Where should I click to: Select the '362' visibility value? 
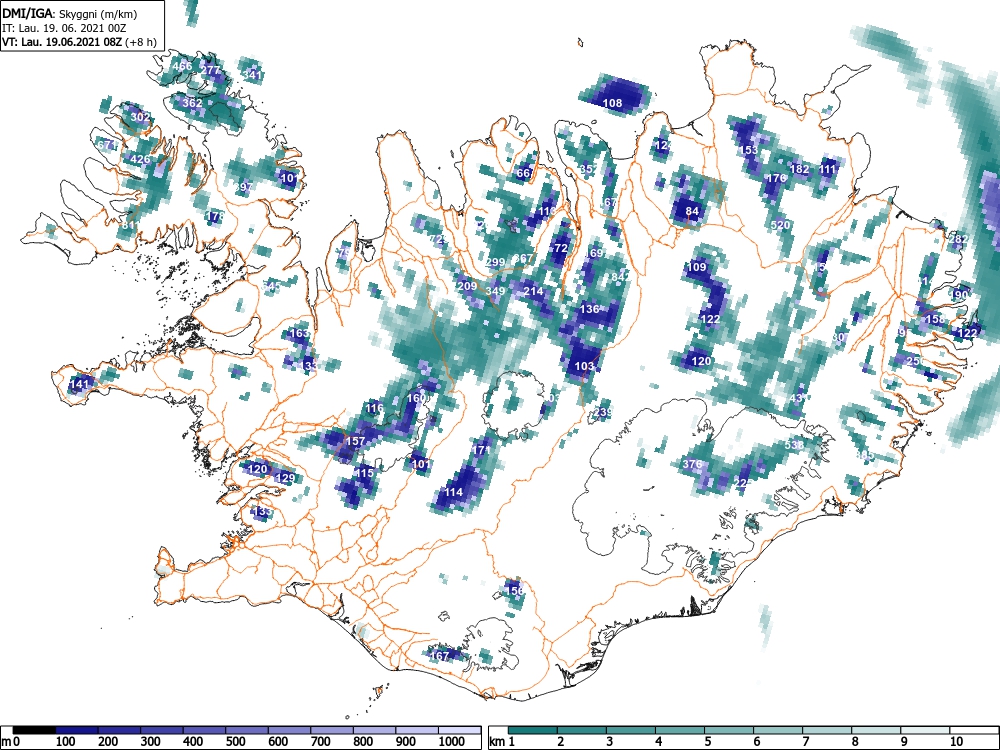pos(192,103)
